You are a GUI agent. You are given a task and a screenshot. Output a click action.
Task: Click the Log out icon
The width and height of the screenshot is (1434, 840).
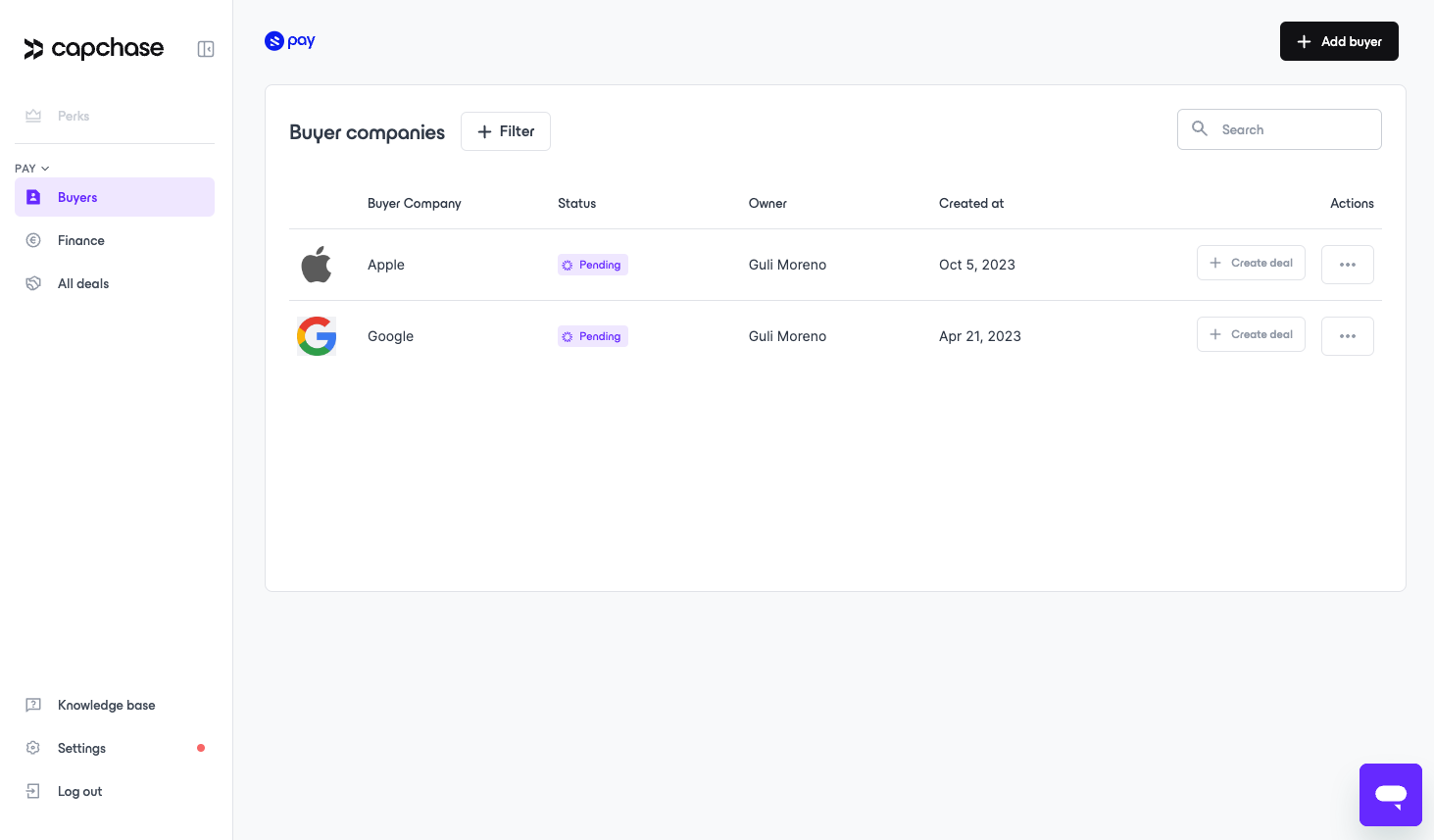[33, 791]
